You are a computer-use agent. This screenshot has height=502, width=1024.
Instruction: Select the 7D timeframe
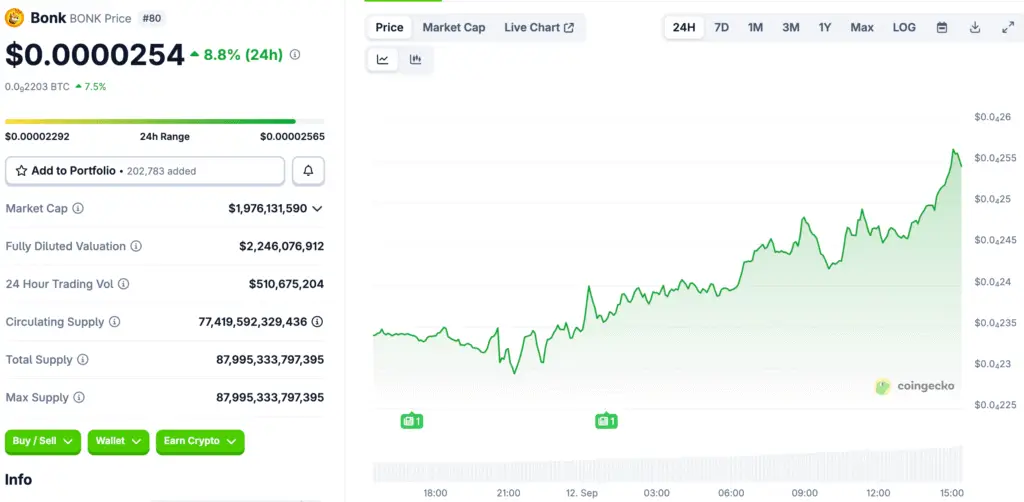coord(722,27)
